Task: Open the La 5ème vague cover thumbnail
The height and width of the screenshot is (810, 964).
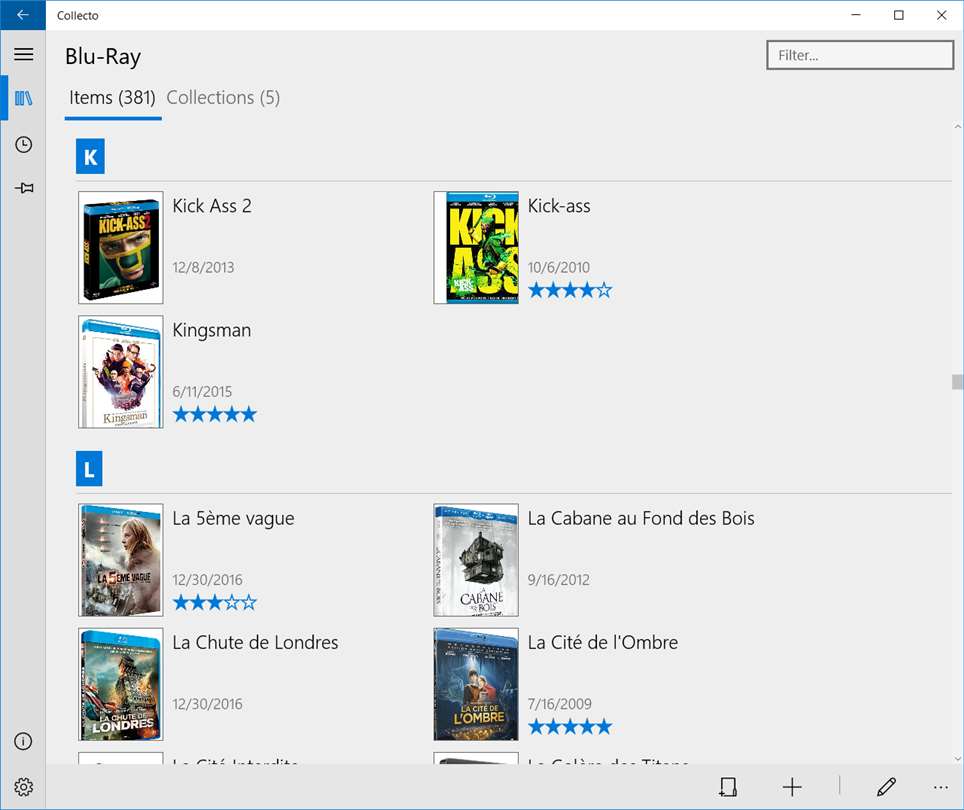Action: pos(120,560)
